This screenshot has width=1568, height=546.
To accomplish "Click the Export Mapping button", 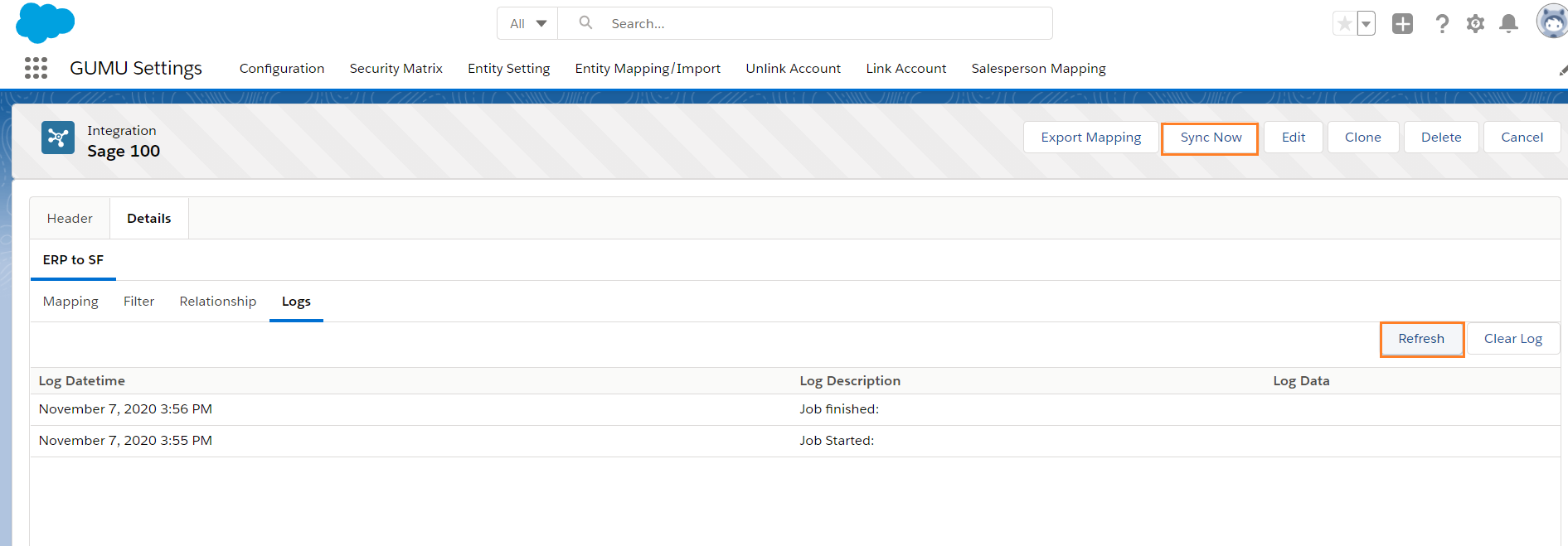I will point(1090,138).
